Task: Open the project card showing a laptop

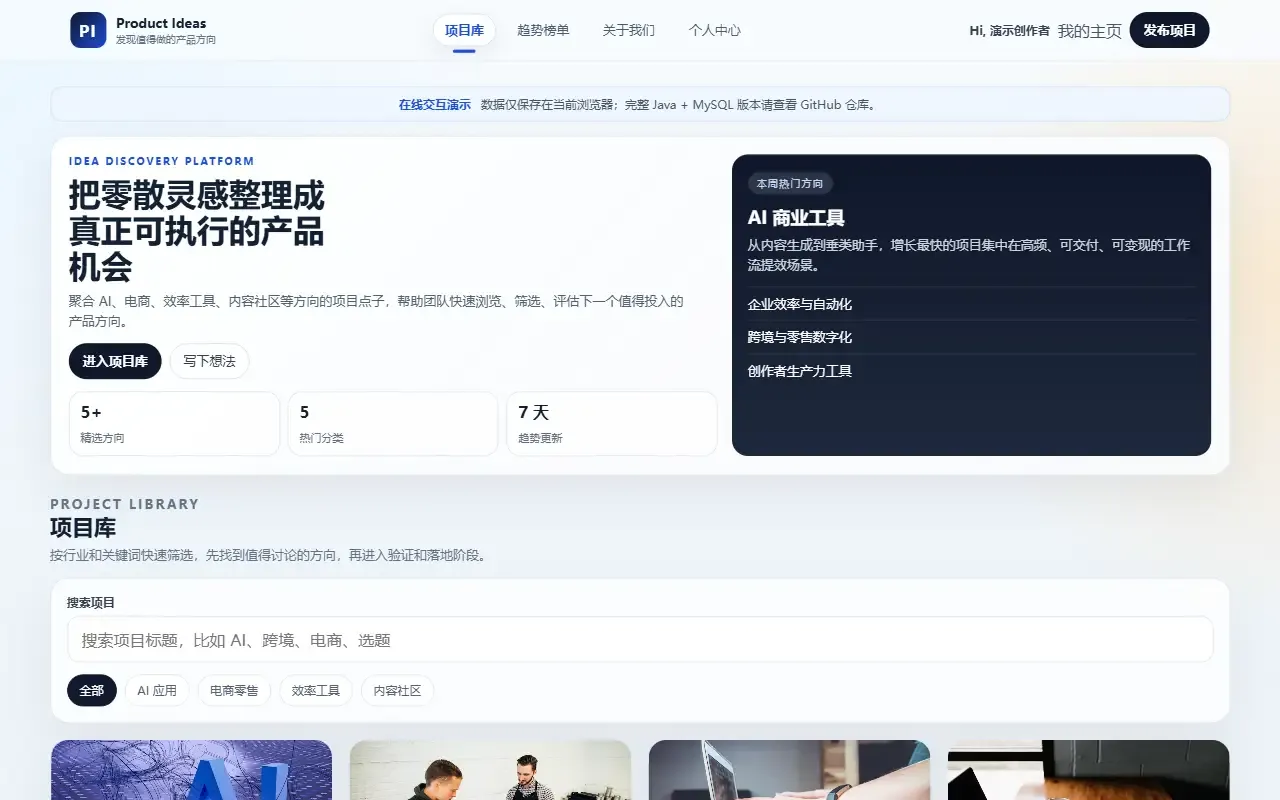Action: [x=789, y=770]
